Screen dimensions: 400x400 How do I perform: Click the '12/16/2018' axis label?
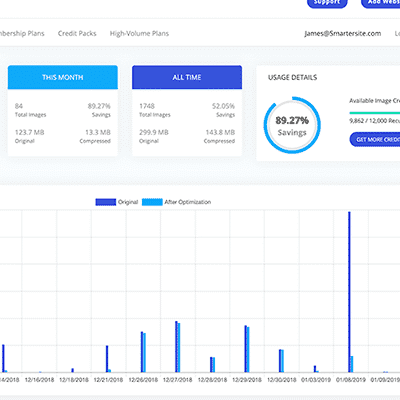pyautogui.click(x=39, y=380)
